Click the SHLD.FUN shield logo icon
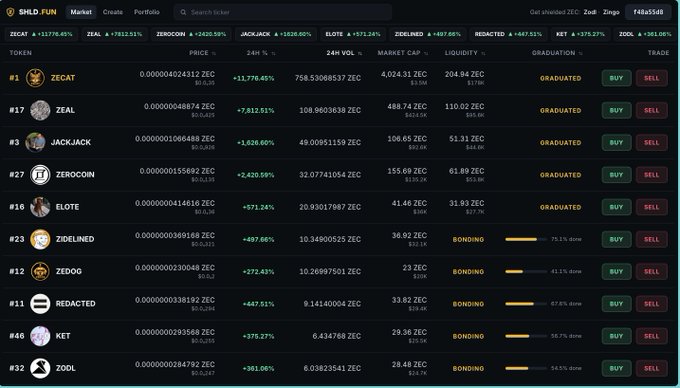The image size is (680, 388). (10, 12)
